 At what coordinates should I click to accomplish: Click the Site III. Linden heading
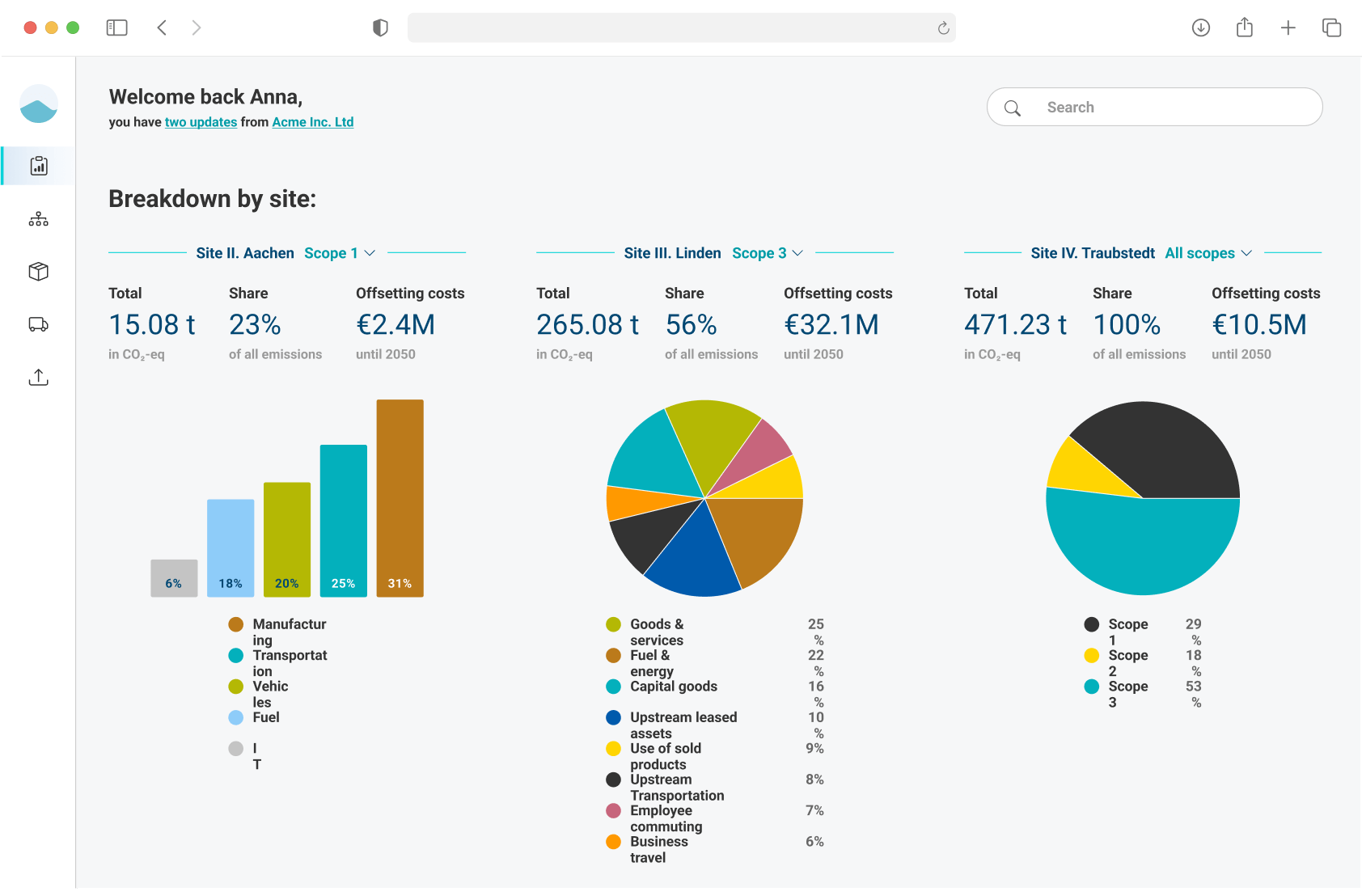click(x=672, y=253)
